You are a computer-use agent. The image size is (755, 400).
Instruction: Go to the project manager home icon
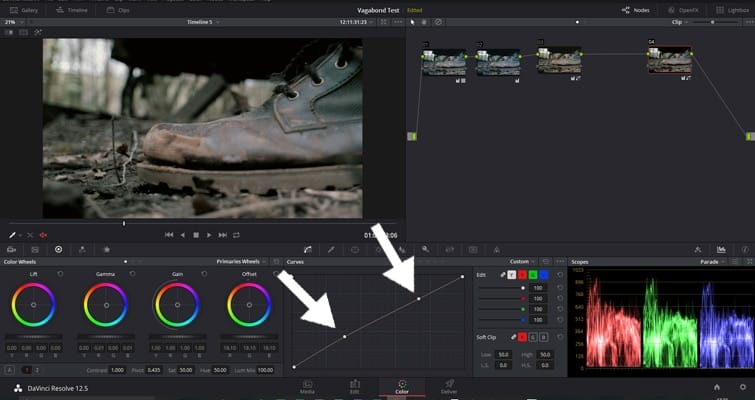pyautogui.click(x=716, y=386)
